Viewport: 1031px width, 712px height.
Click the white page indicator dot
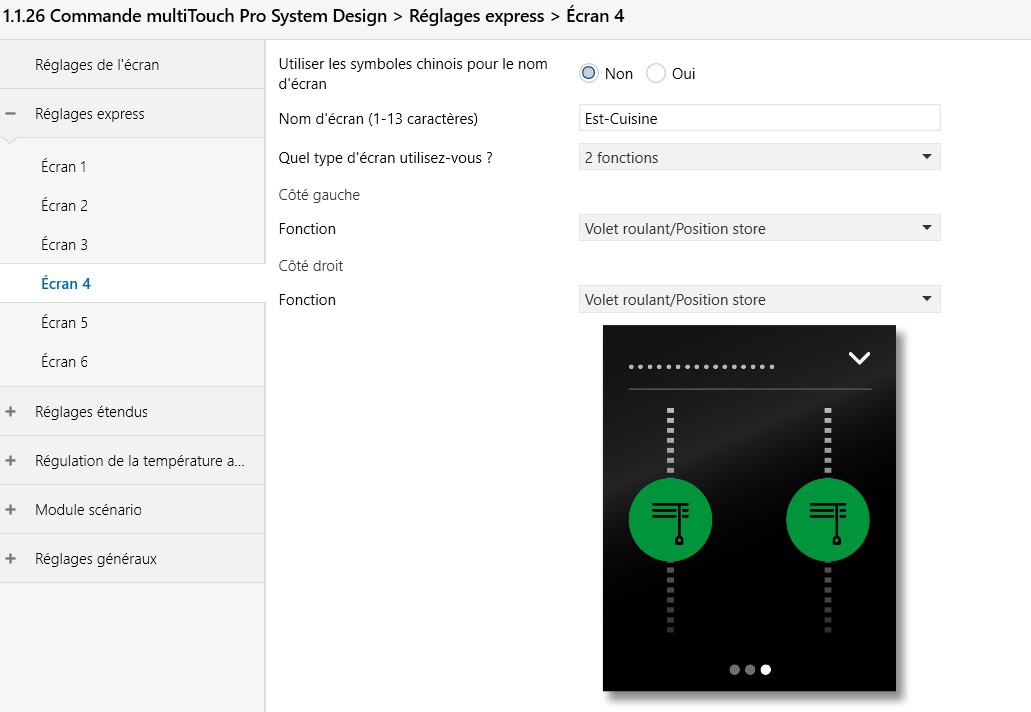[x=766, y=670]
